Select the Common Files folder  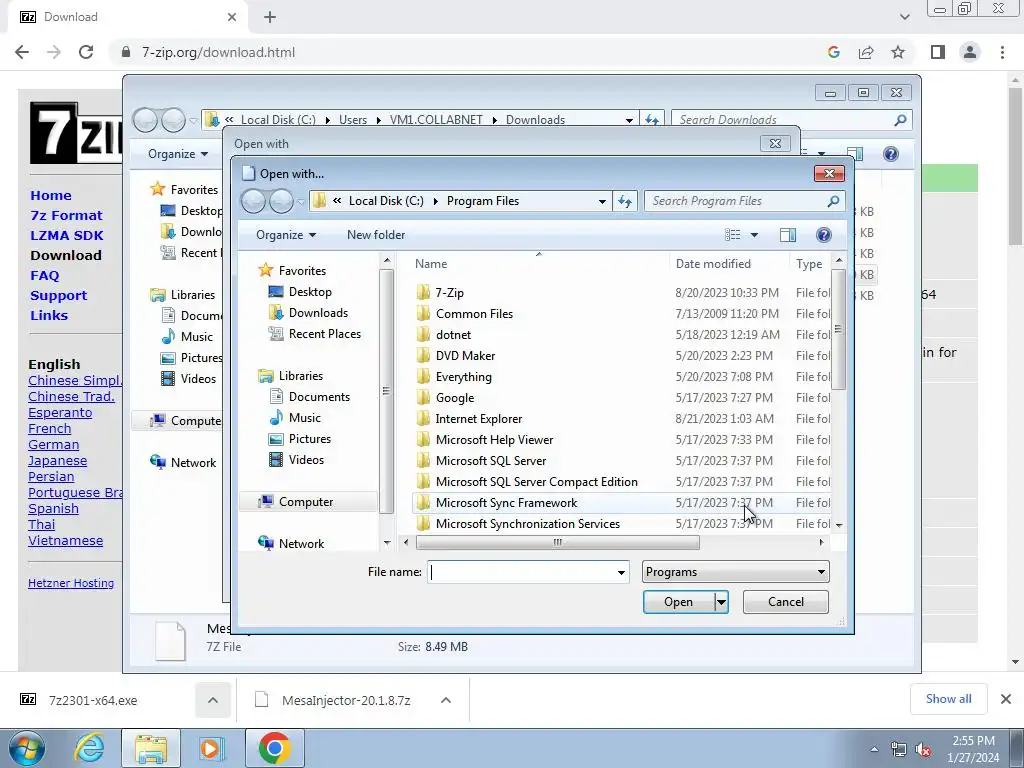[474, 313]
